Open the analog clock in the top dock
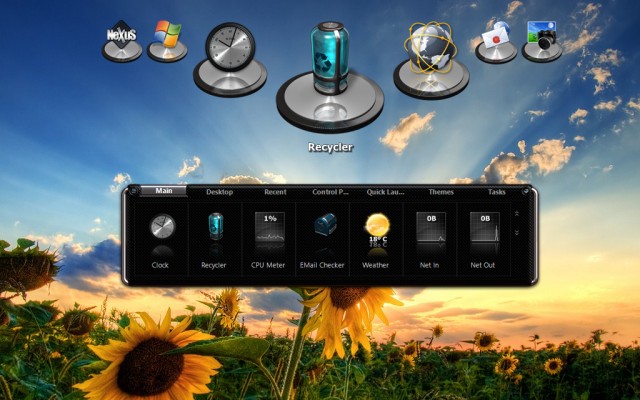Viewport: 640px width, 400px height. tap(230, 59)
